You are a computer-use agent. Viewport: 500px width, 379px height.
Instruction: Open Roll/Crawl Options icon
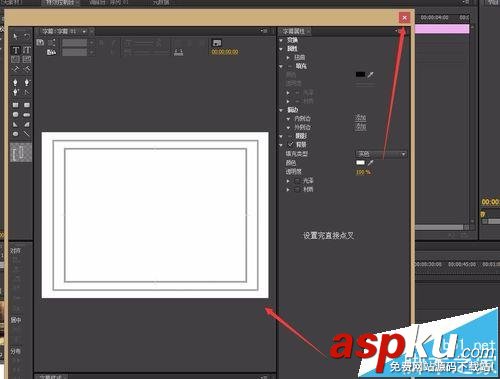[x=51, y=42]
